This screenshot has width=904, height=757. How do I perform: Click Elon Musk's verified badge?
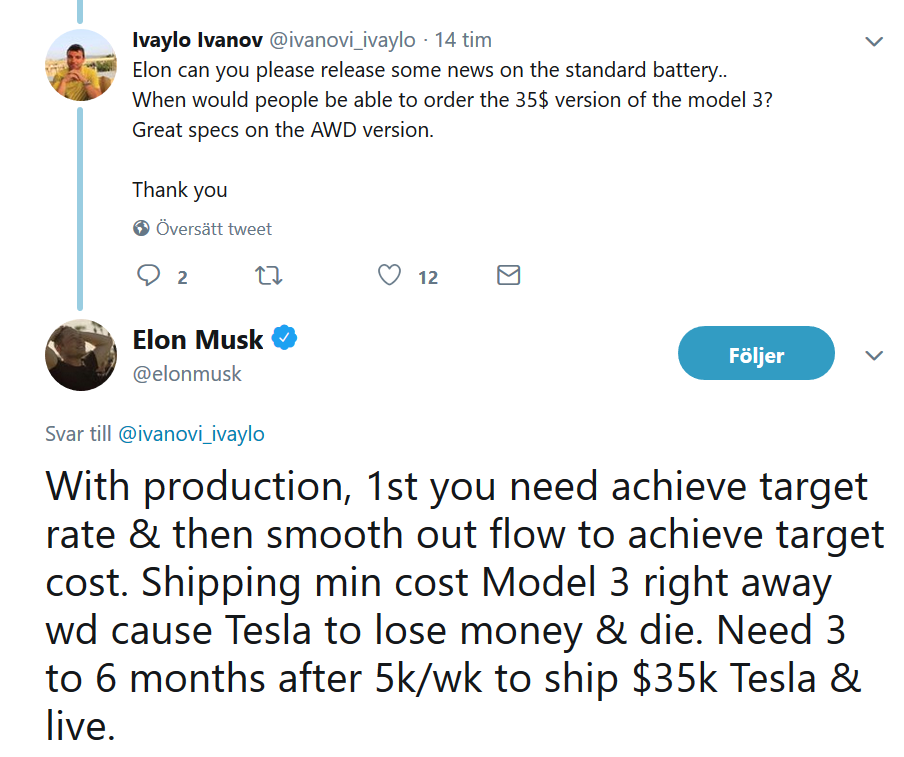[x=284, y=338]
